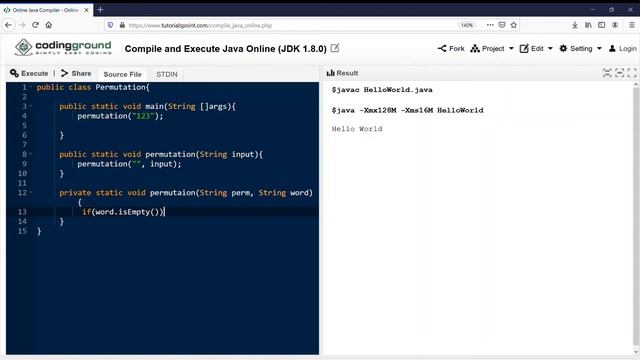This screenshot has height=360, width=640.
Task: Click the 140% zoom level indicator
Action: 467,25
